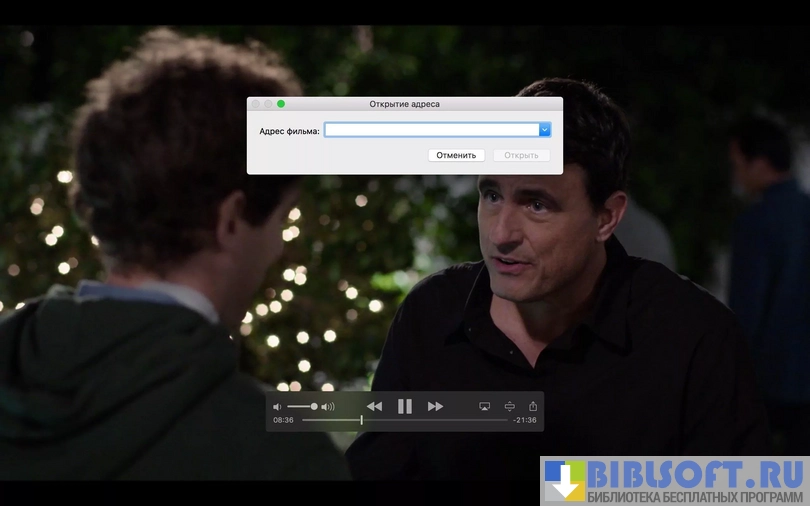This screenshot has height=506, width=810.
Task: Open the Share menu in player controls
Action: point(533,406)
